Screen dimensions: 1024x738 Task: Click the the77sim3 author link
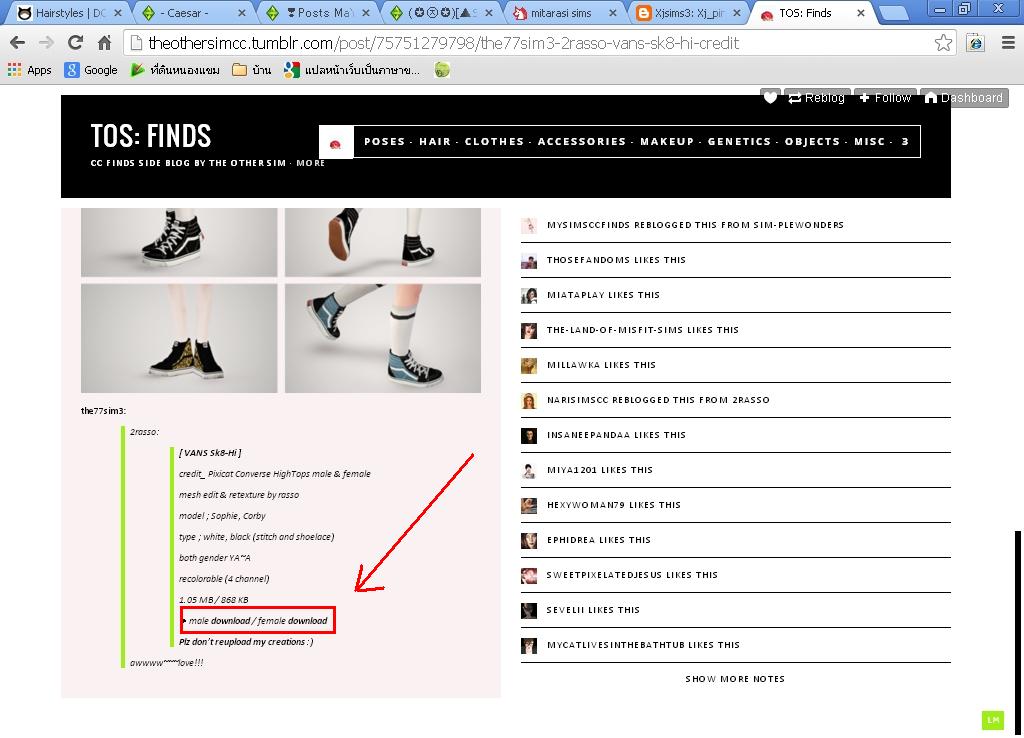click(102, 411)
